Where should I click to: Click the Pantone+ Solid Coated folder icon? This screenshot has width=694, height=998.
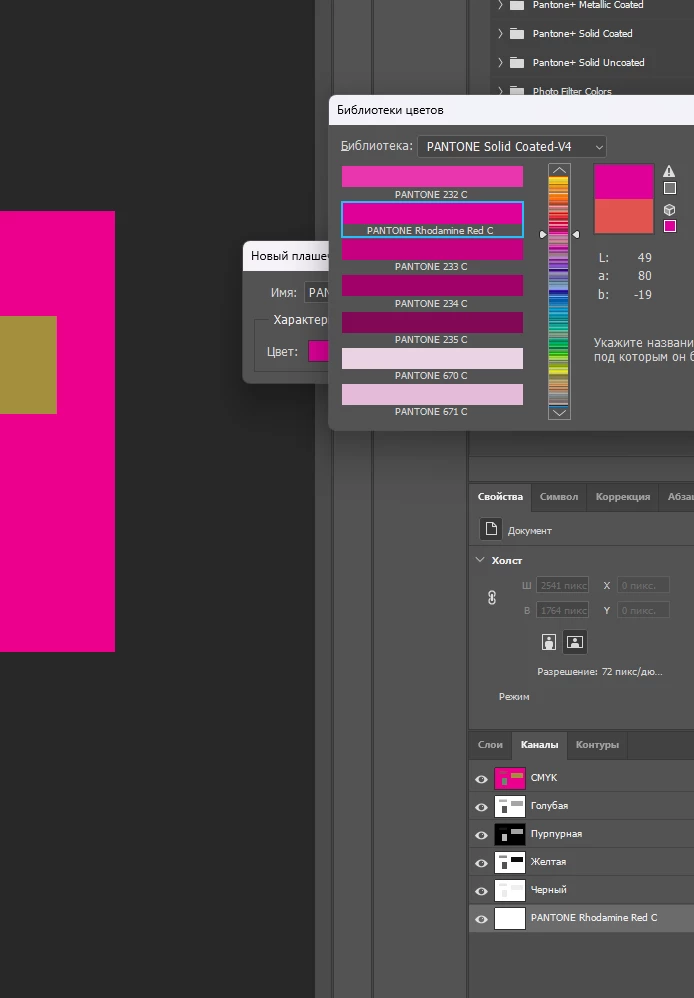tap(517, 33)
